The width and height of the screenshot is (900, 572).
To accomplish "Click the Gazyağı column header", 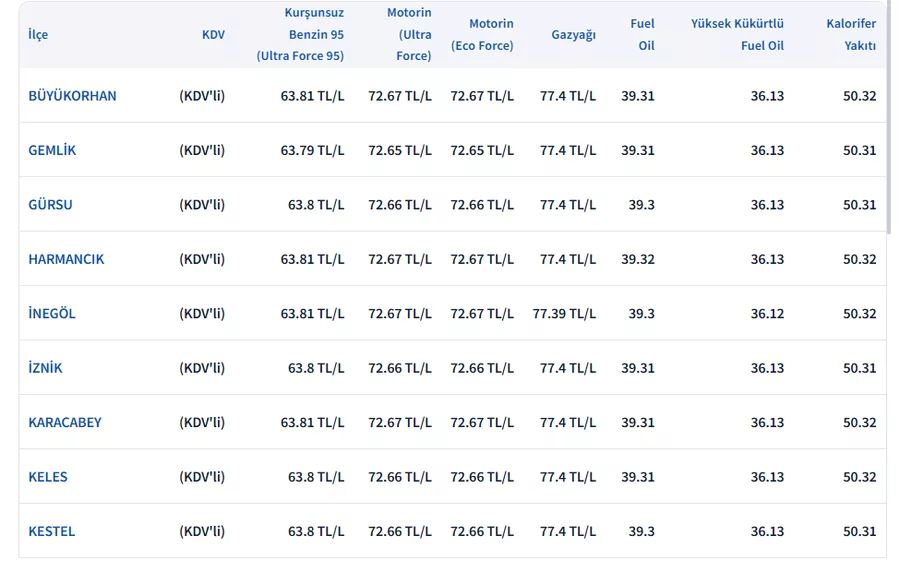I will click(x=573, y=34).
